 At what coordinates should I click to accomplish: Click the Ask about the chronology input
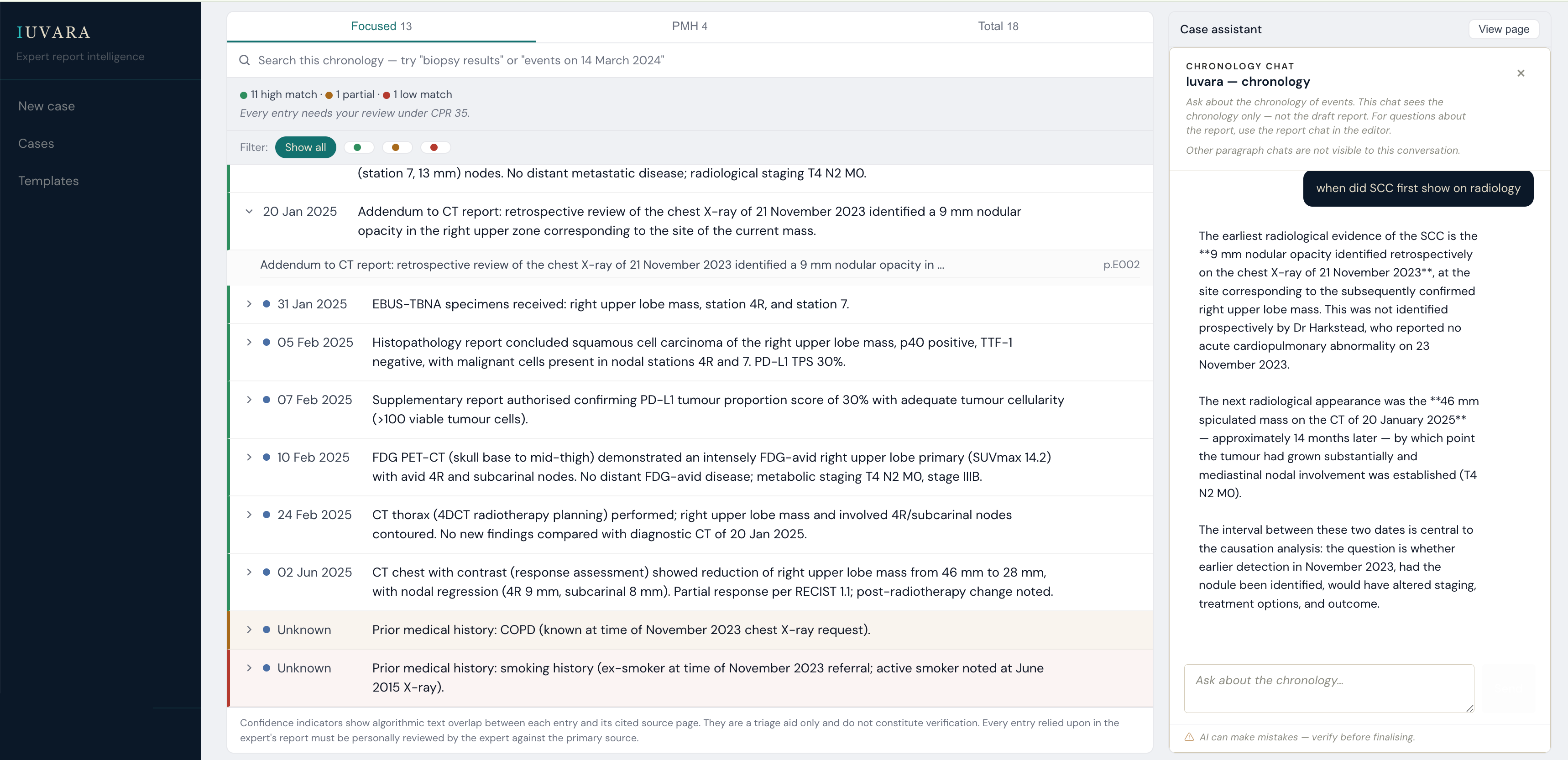tap(1329, 688)
